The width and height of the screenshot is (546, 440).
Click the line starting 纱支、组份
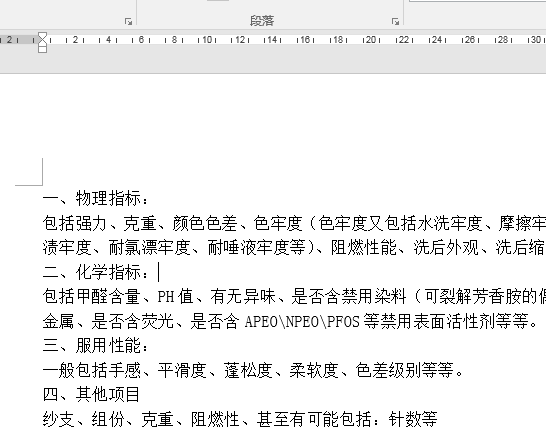(x=240, y=419)
